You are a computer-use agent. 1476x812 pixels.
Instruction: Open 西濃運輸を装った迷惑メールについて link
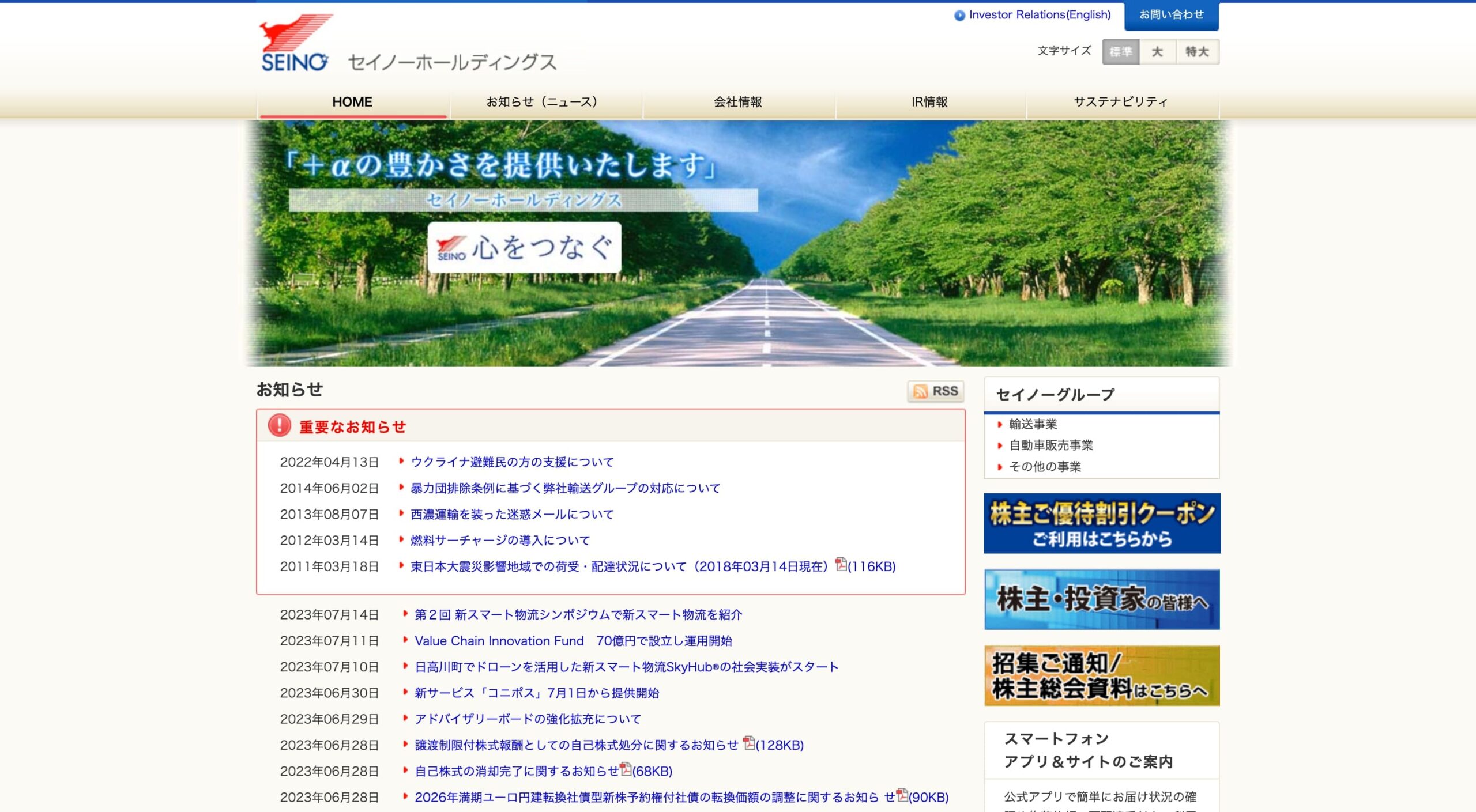pyautogui.click(x=512, y=514)
